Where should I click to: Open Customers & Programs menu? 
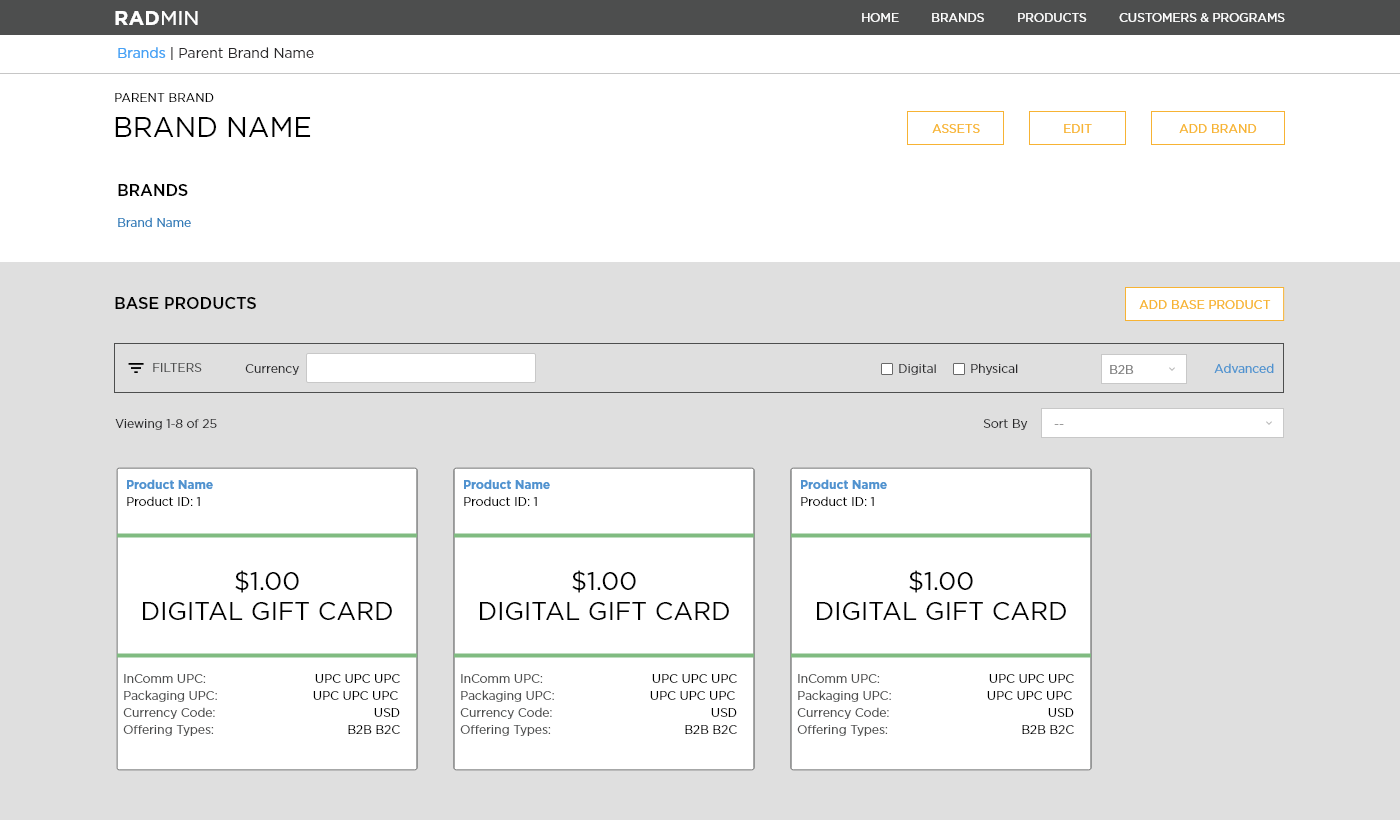(1201, 18)
